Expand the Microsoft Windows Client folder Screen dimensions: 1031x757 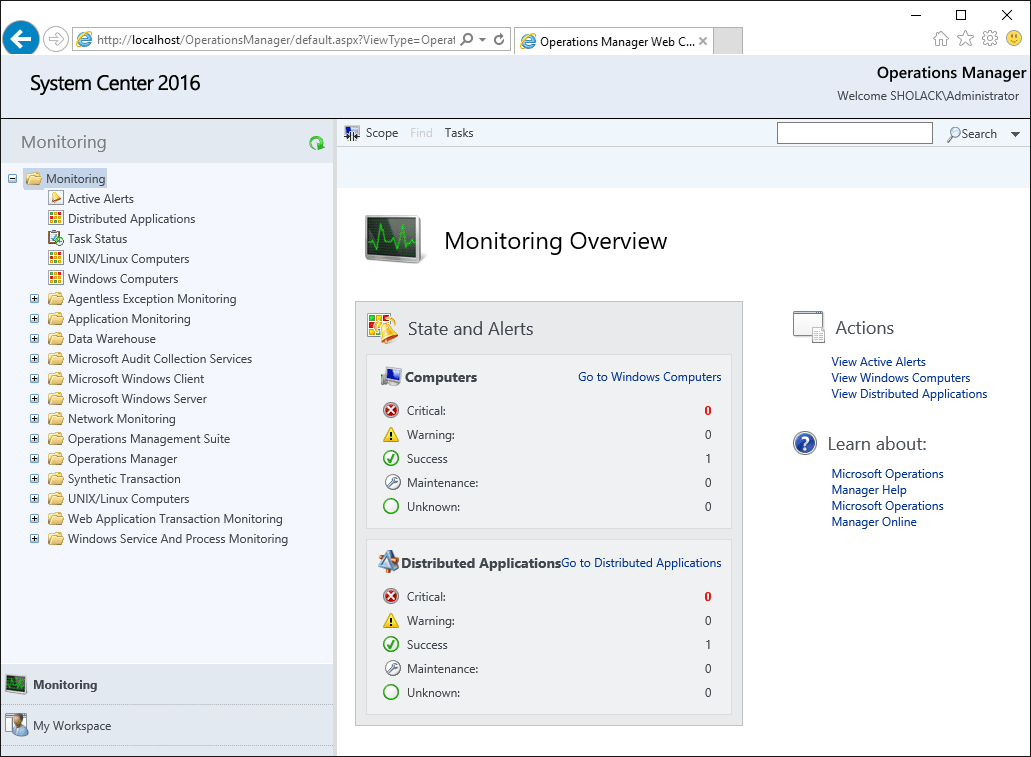click(35, 379)
